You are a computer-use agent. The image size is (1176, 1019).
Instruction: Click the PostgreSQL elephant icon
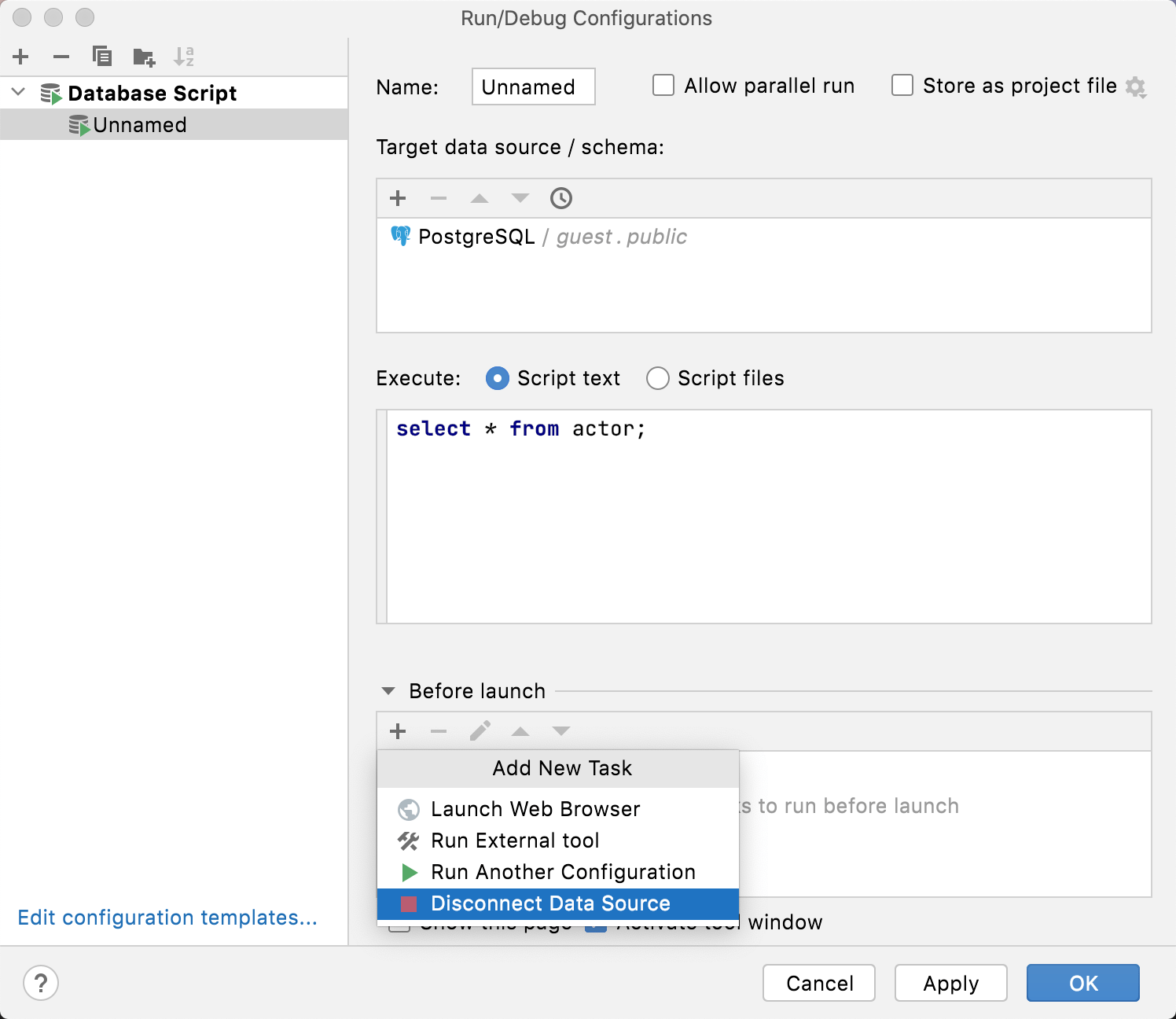coord(401,236)
